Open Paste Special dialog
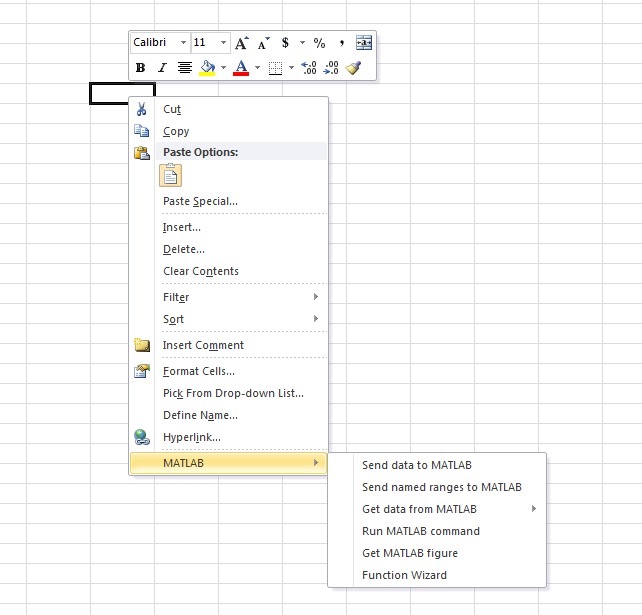The image size is (642, 615). (228, 201)
